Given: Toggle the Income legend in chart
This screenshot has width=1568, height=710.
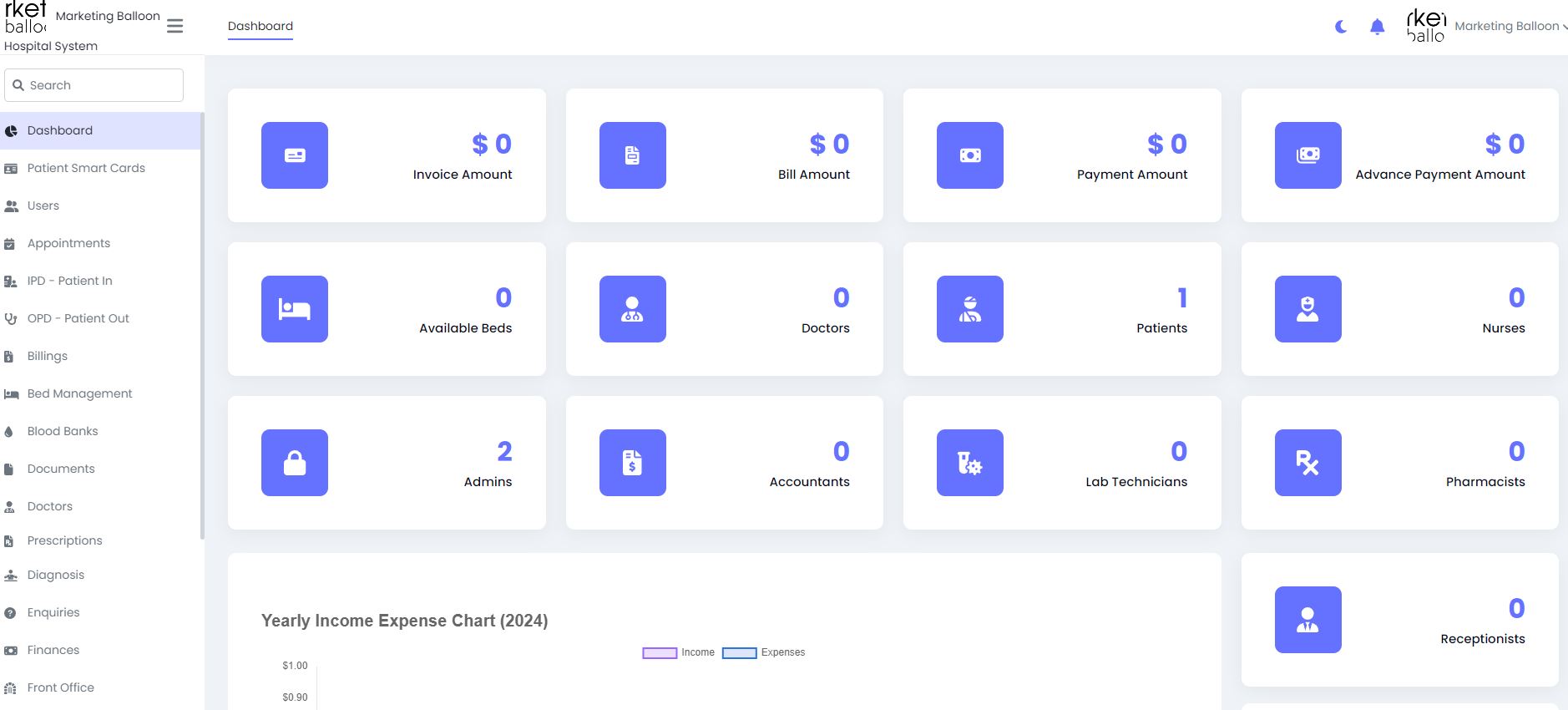Looking at the screenshot, I should tap(660, 652).
